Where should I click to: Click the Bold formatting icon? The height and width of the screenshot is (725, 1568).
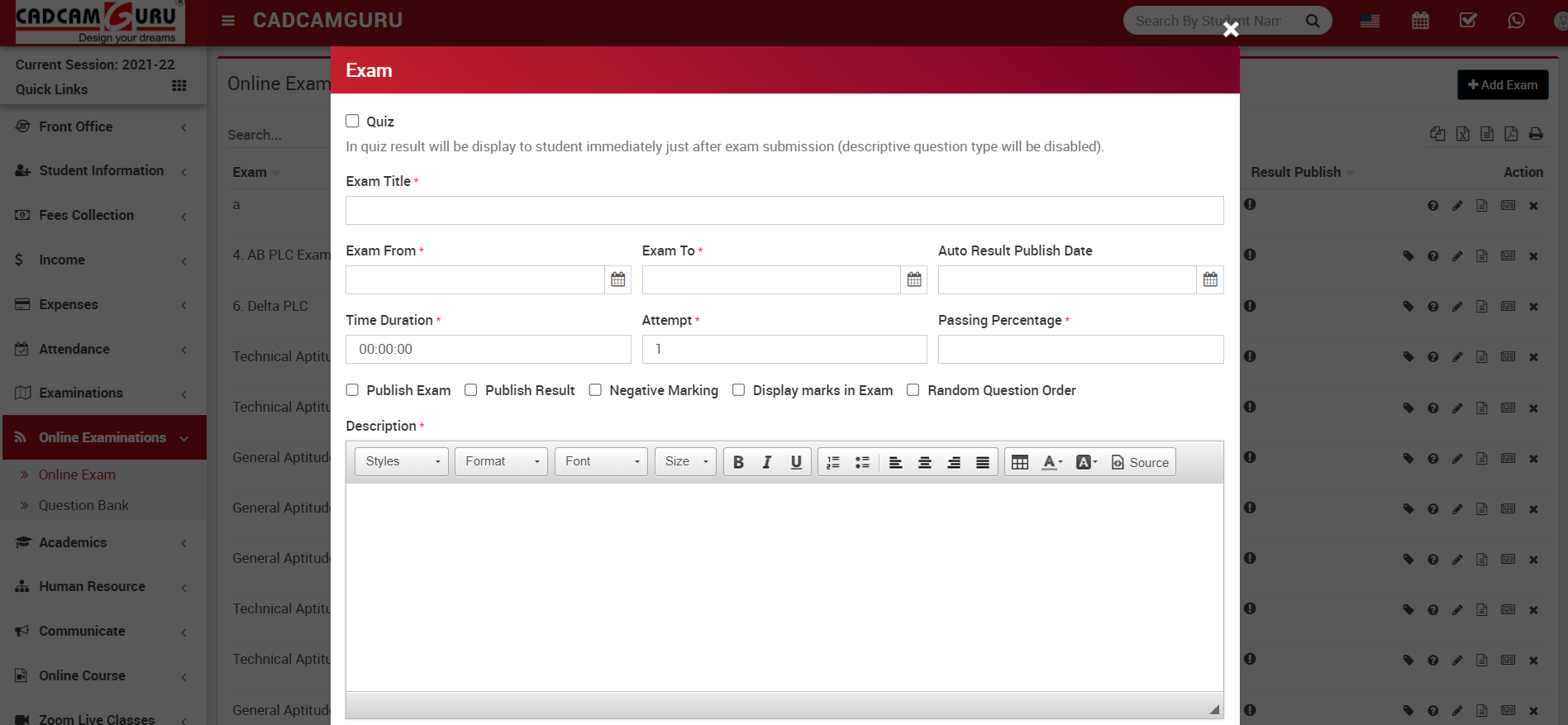click(738, 462)
